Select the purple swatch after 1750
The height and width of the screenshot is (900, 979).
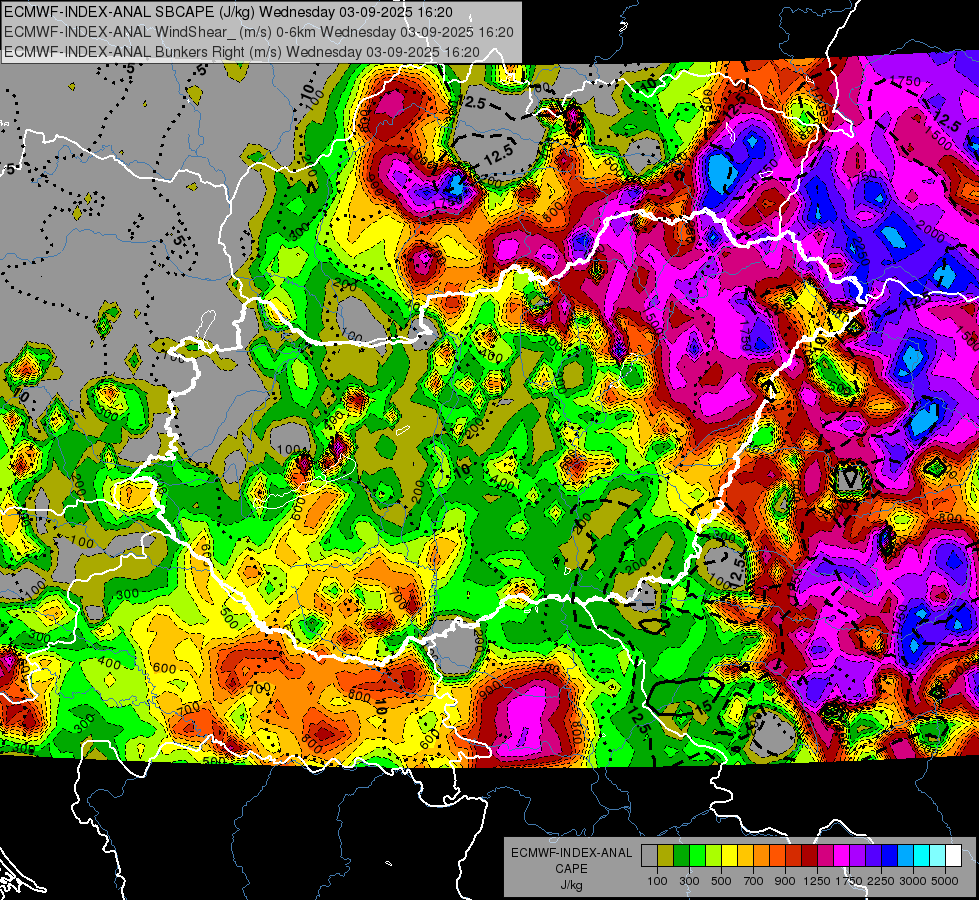click(x=857, y=856)
